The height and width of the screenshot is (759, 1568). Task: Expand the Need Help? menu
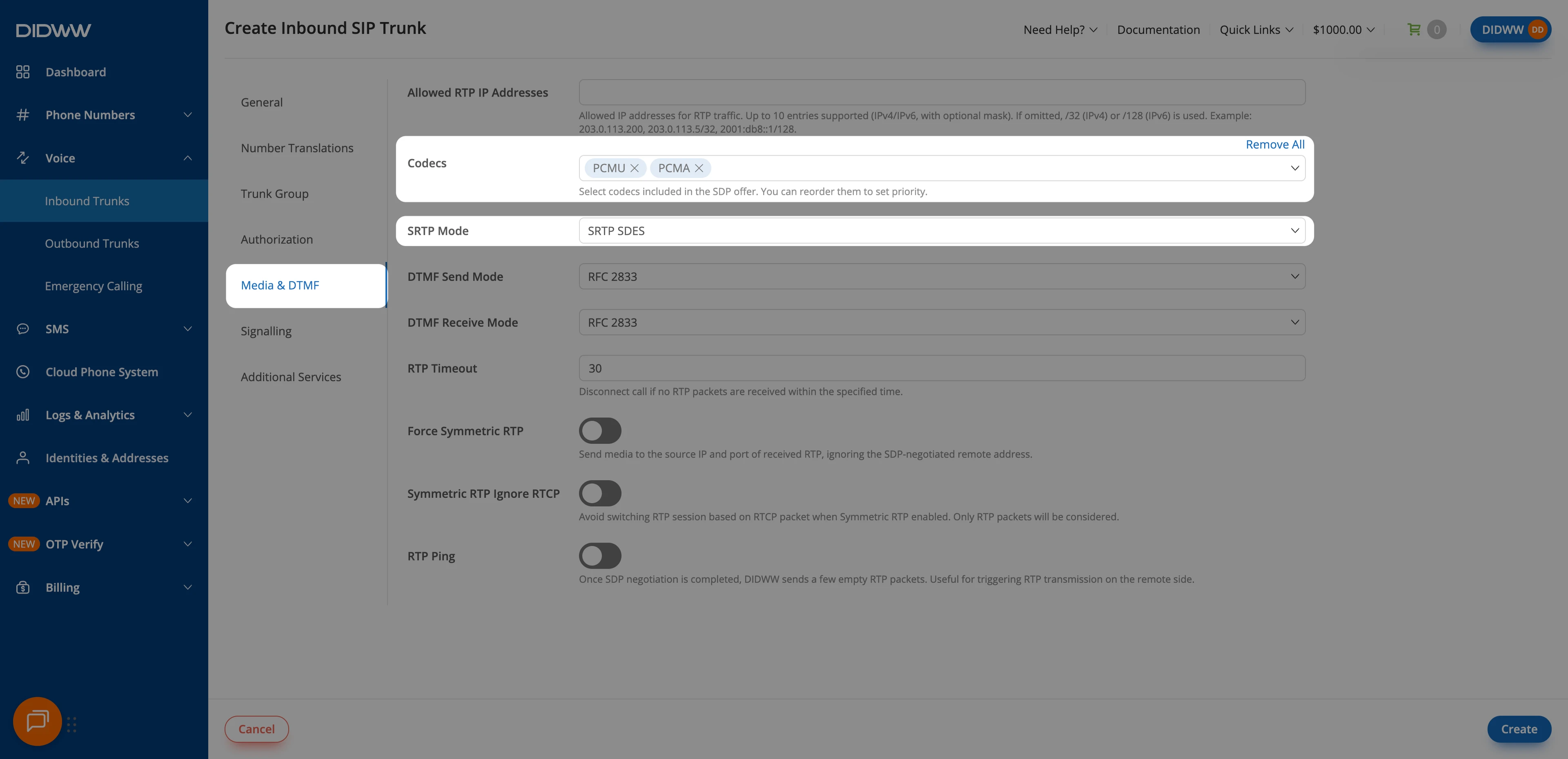(1060, 30)
